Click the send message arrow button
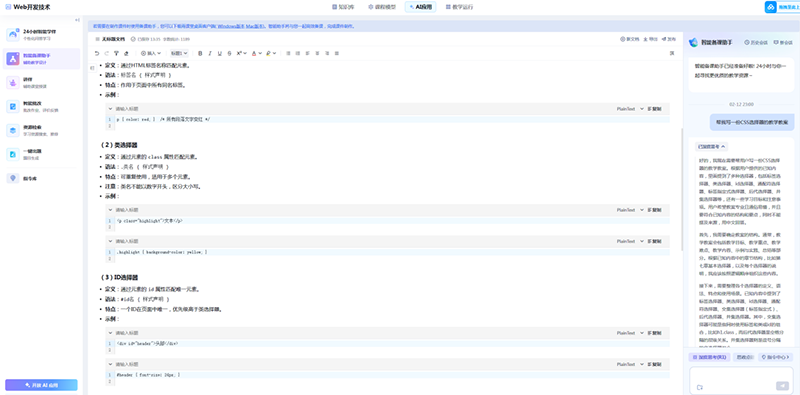 [x=782, y=386]
